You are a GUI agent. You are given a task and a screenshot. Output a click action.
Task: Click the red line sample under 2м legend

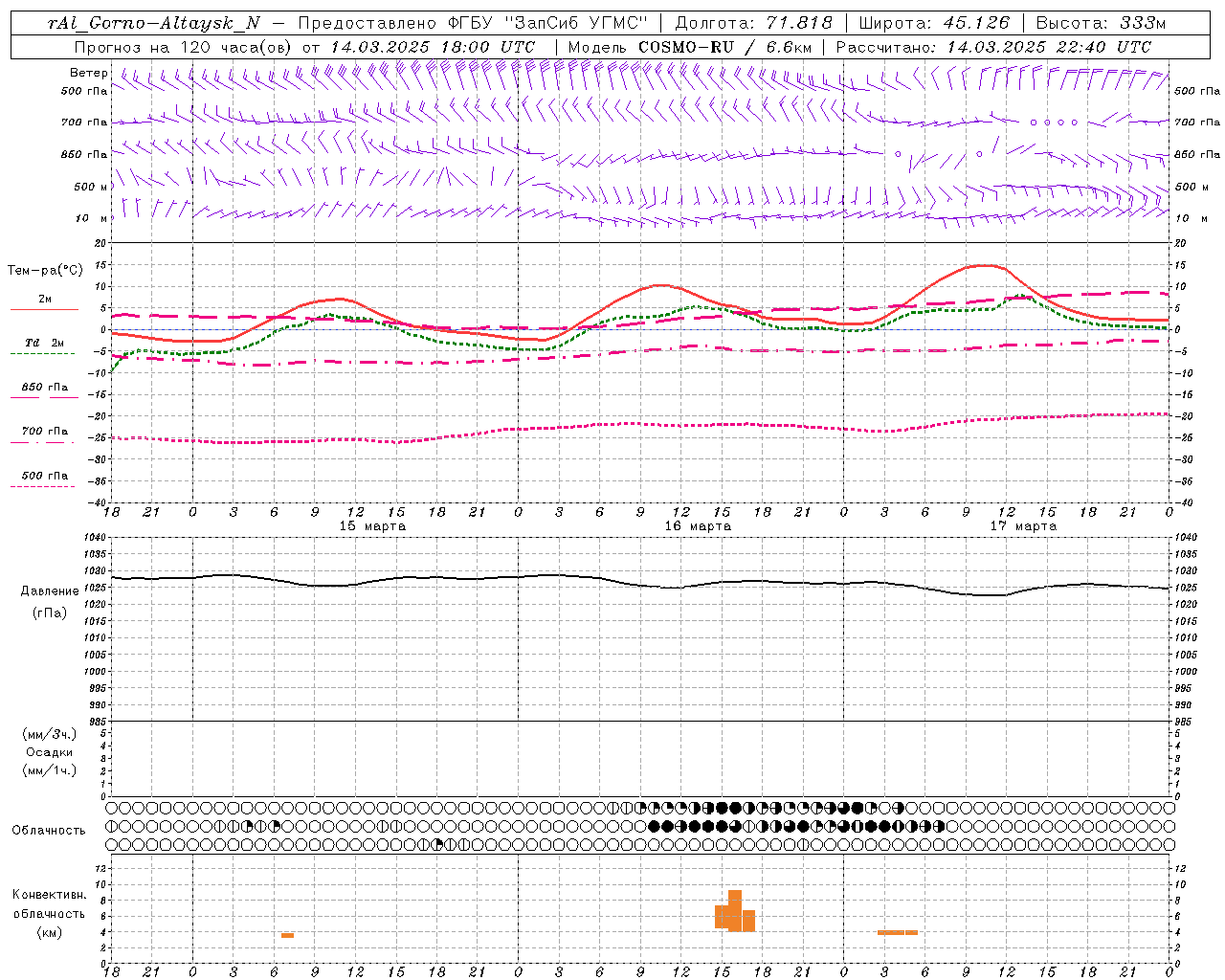tap(44, 309)
